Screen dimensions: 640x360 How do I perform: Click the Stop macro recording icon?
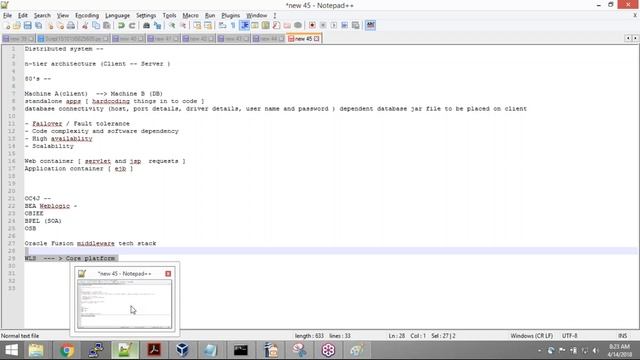click(x=323, y=25)
